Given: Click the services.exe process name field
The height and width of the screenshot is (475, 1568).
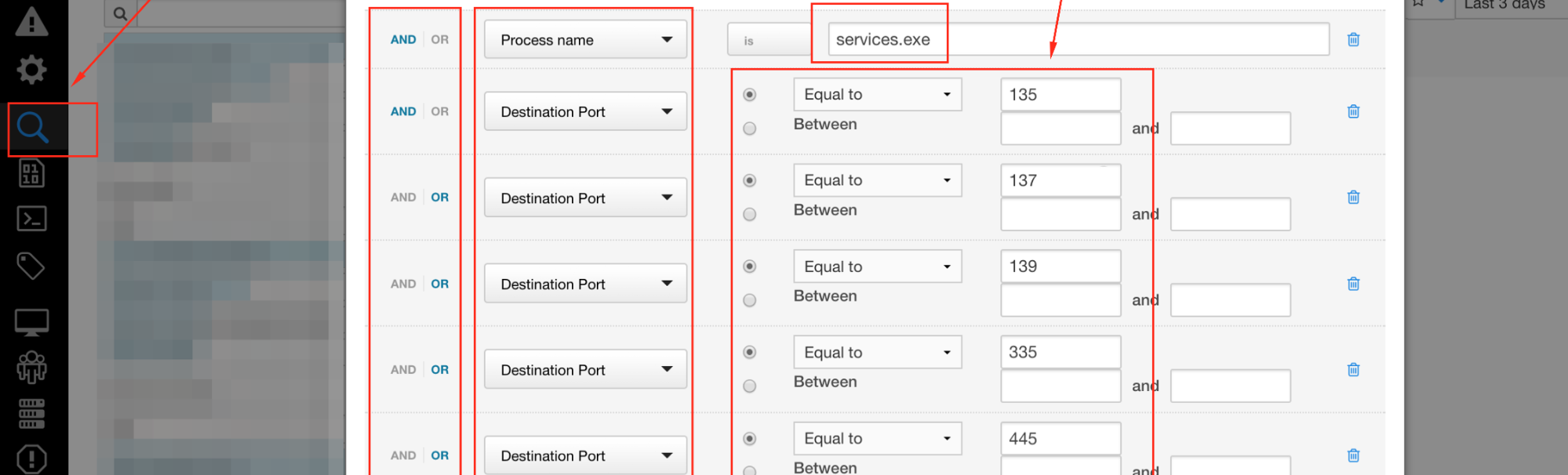Looking at the screenshot, I should pos(1078,40).
